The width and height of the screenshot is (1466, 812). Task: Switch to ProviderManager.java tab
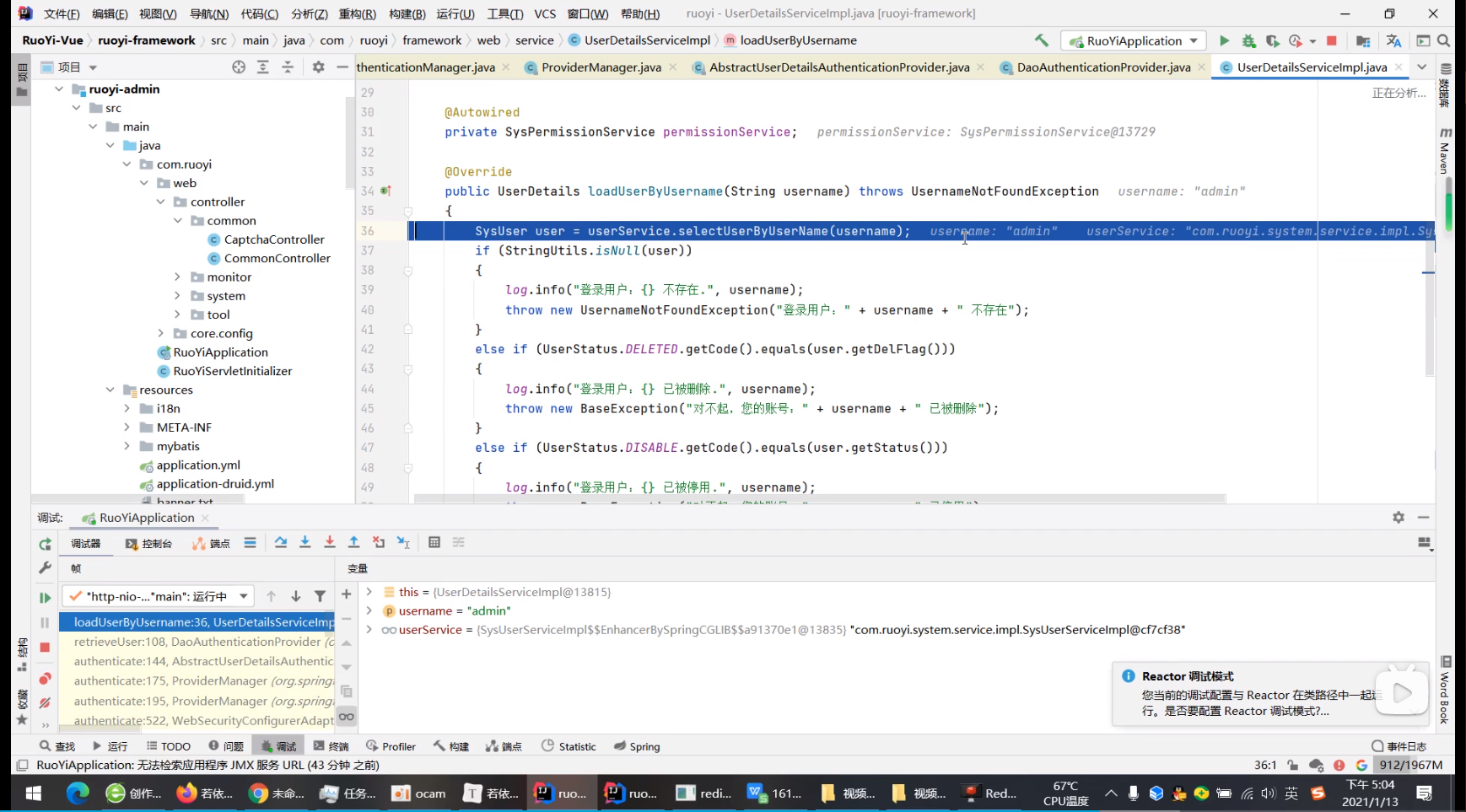601,67
